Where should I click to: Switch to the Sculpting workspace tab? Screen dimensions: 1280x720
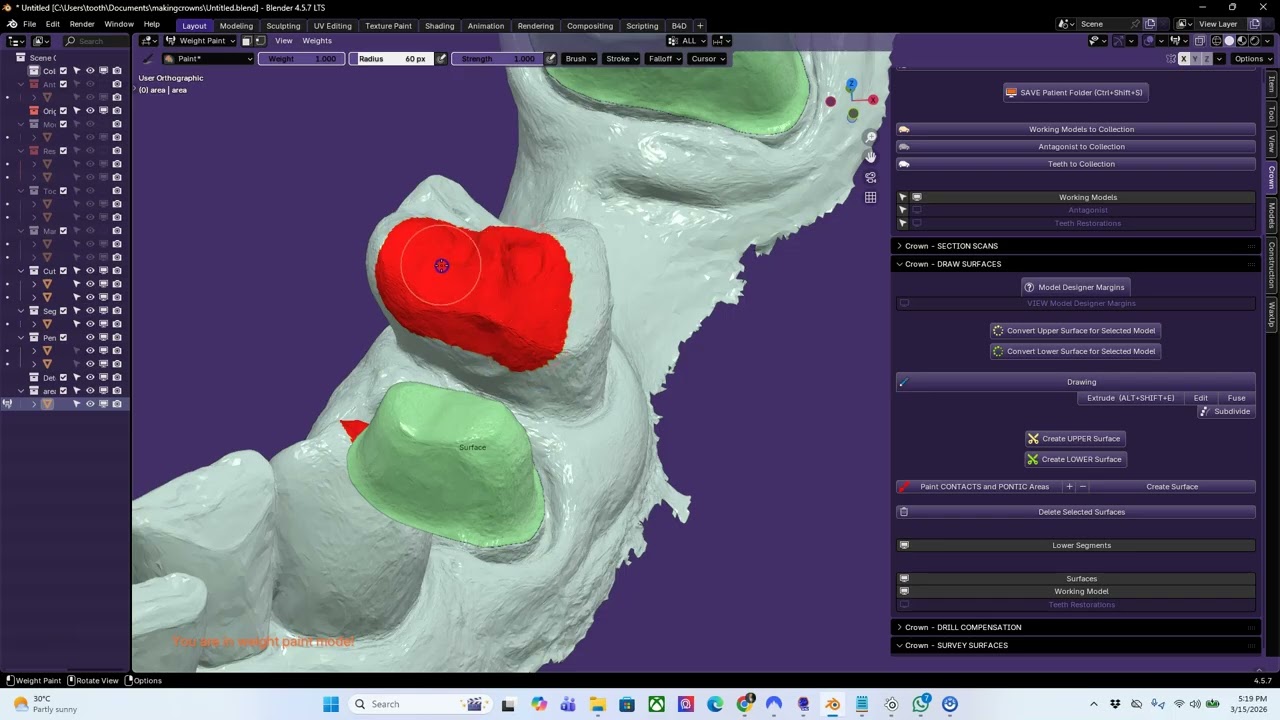coord(283,26)
